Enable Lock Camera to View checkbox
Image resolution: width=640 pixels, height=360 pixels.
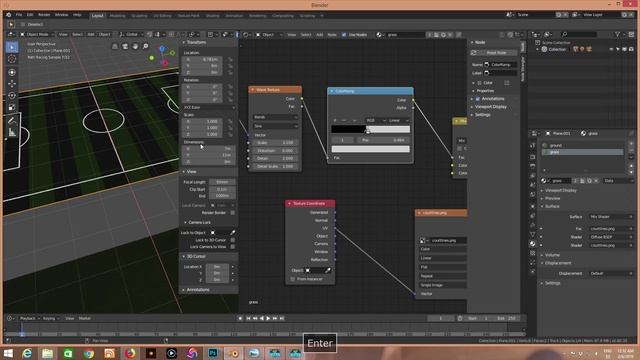pyautogui.click(x=233, y=247)
